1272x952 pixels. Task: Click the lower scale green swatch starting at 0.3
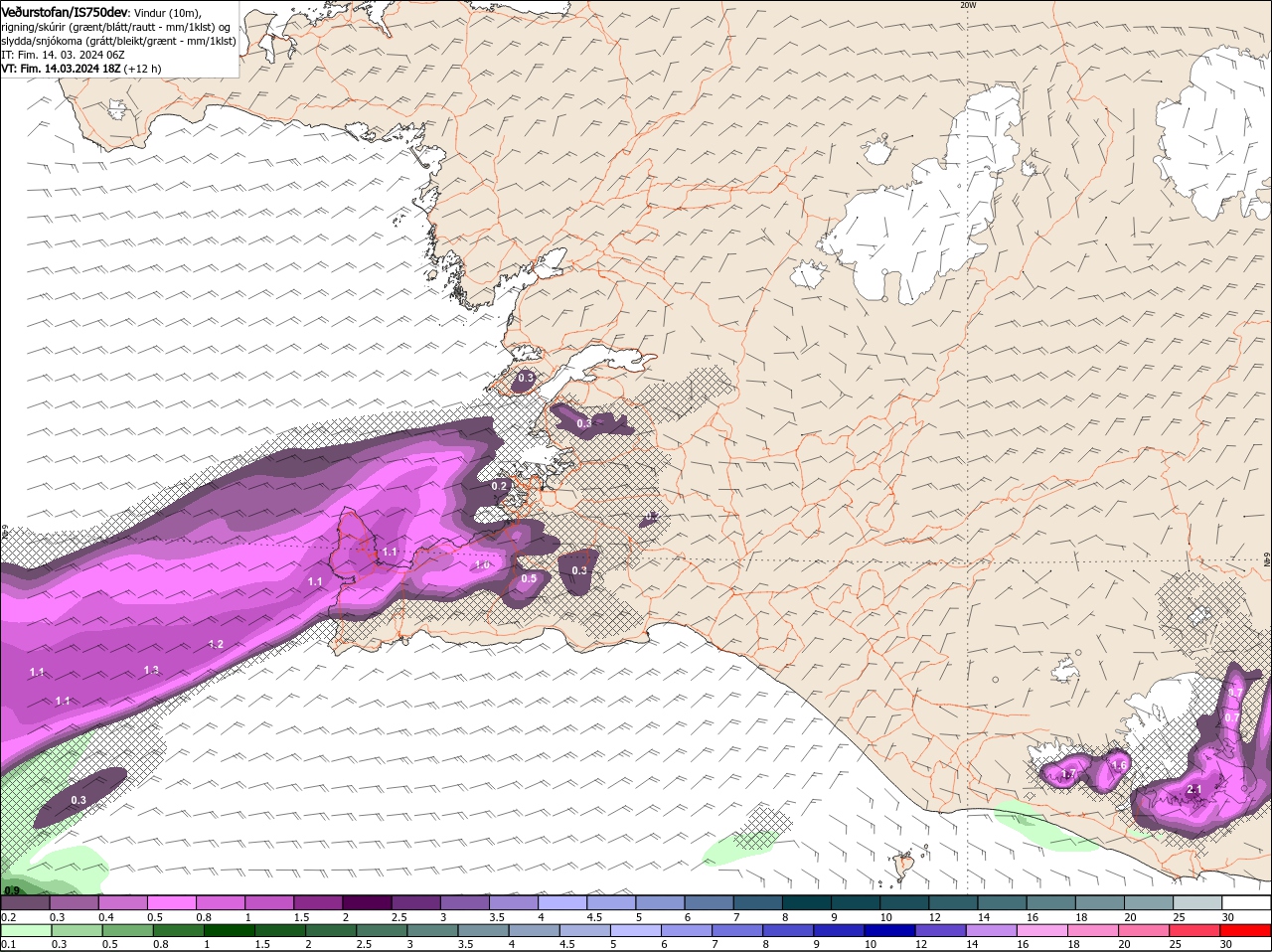click(76, 930)
